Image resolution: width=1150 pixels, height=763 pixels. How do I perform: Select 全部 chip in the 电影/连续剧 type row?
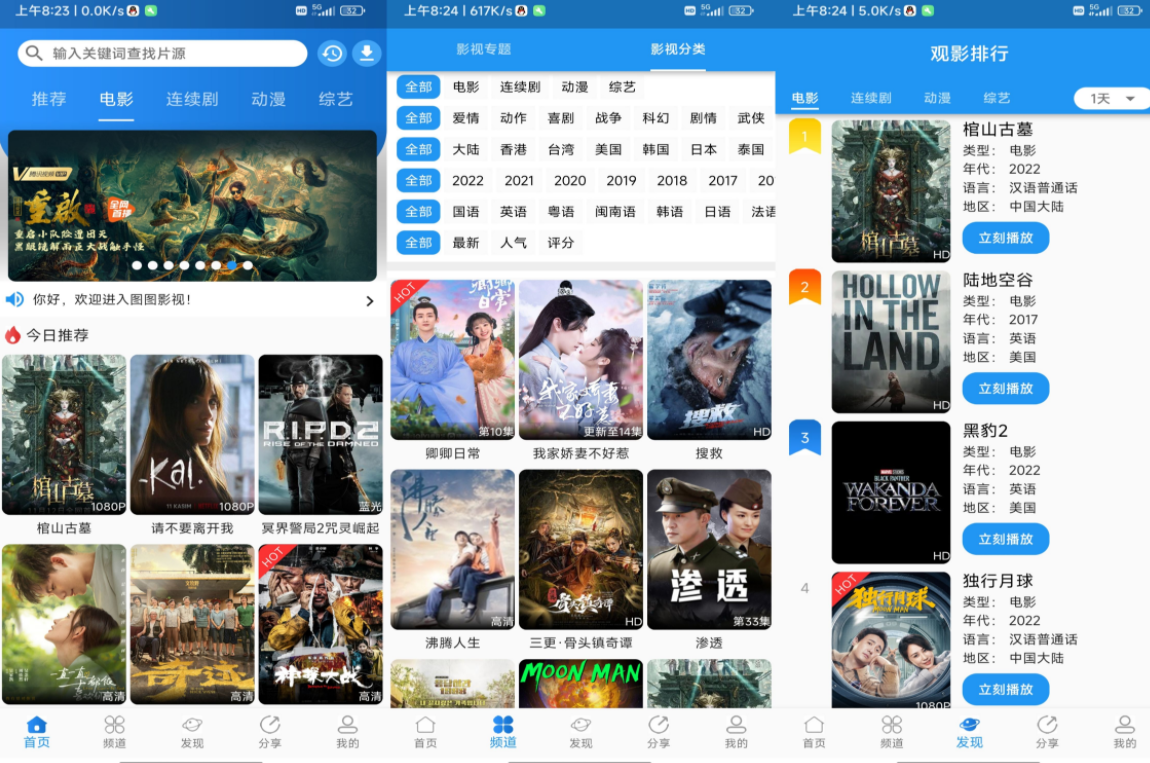419,87
